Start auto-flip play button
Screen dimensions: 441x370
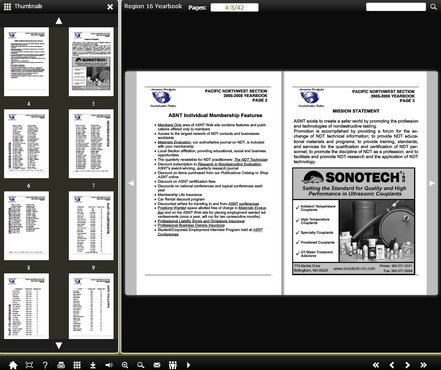pyautogui.click(x=188, y=365)
